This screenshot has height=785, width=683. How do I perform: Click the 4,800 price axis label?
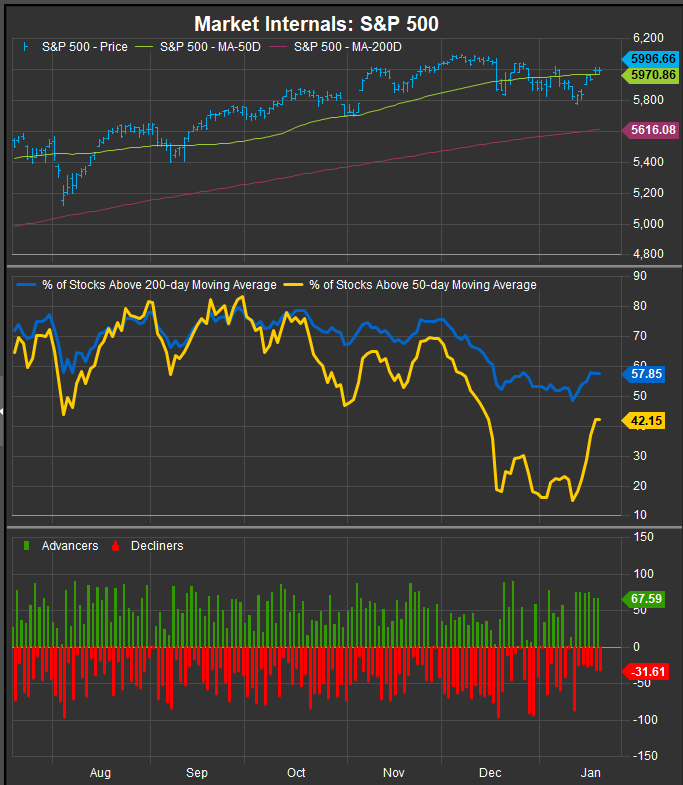point(648,254)
